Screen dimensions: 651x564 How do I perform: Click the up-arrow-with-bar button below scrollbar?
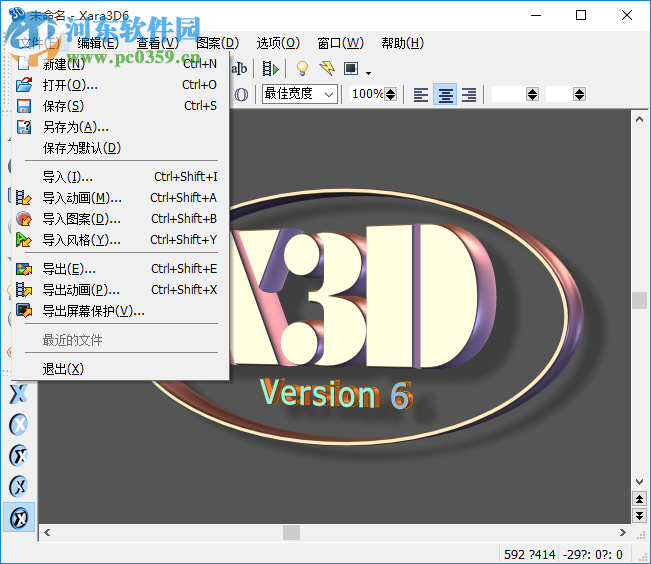pyautogui.click(x=639, y=499)
